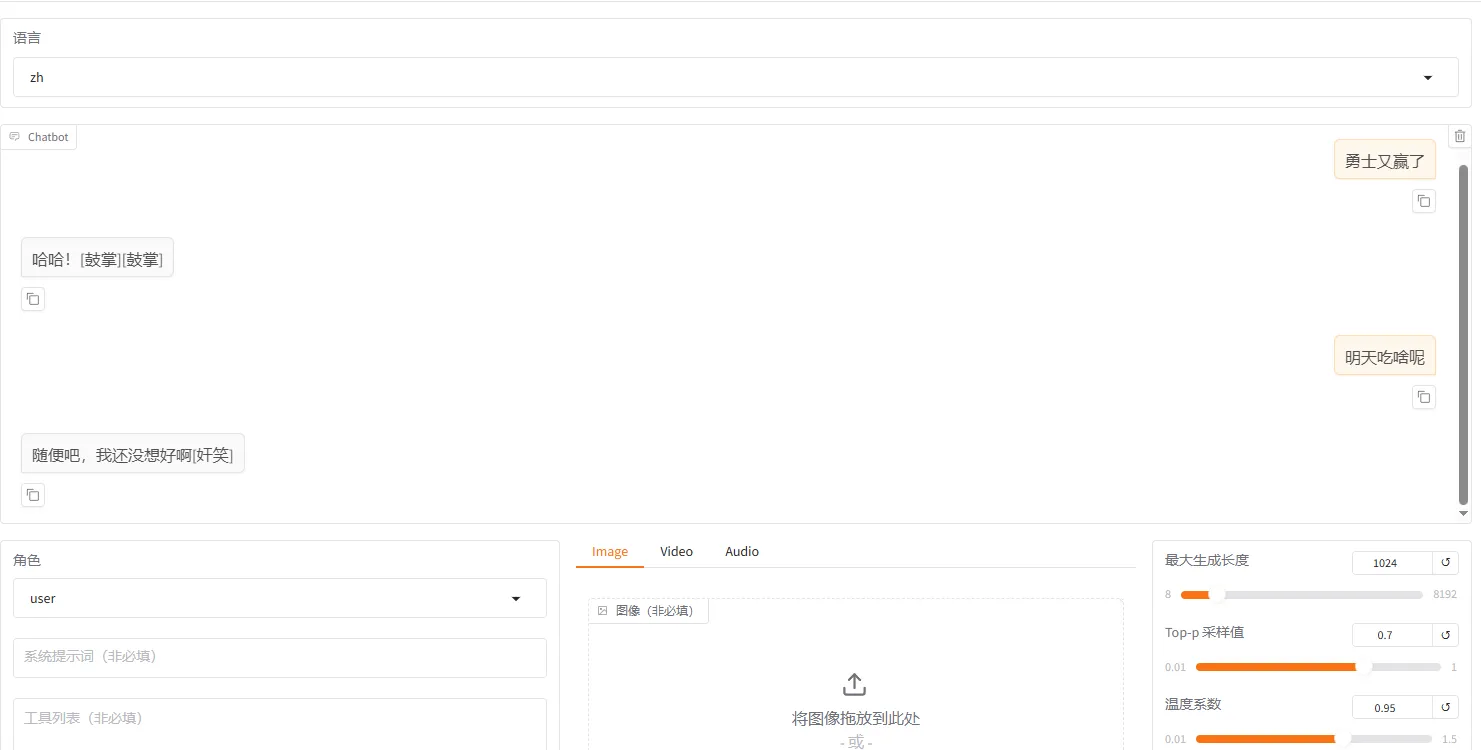The image size is (1481, 750).
Task: Reset 最大生成长度 to default
Action: coord(1445,563)
